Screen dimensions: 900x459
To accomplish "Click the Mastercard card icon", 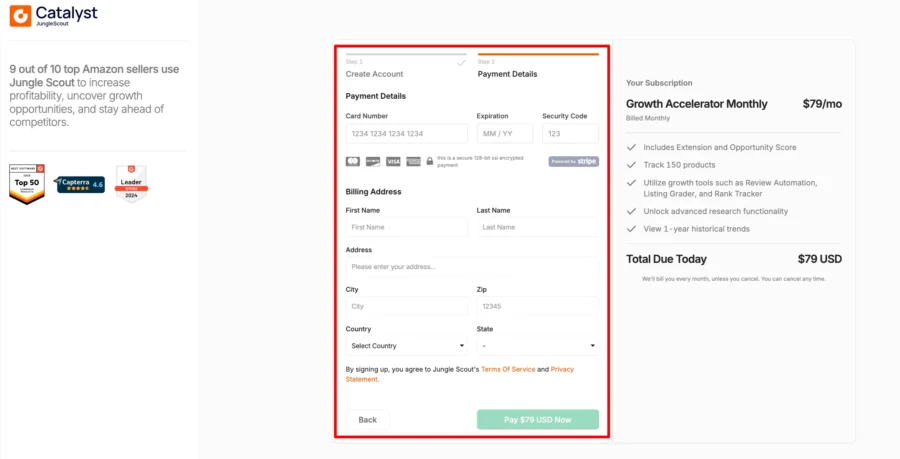I will pyautogui.click(x=353, y=162).
